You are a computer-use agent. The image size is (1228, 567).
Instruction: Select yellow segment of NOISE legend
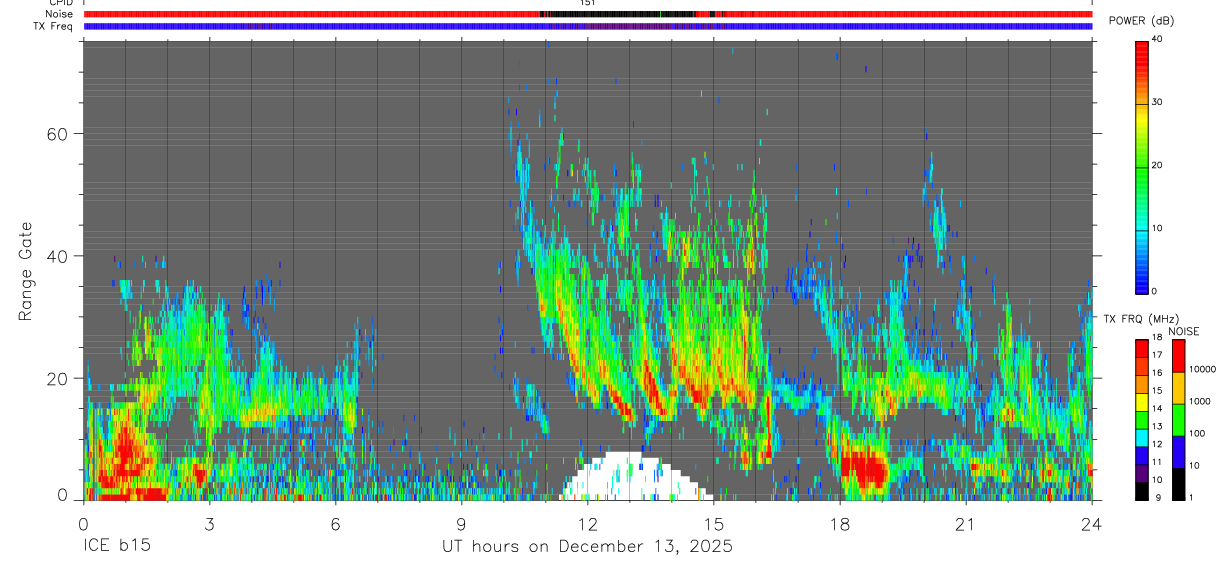(x=1178, y=387)
